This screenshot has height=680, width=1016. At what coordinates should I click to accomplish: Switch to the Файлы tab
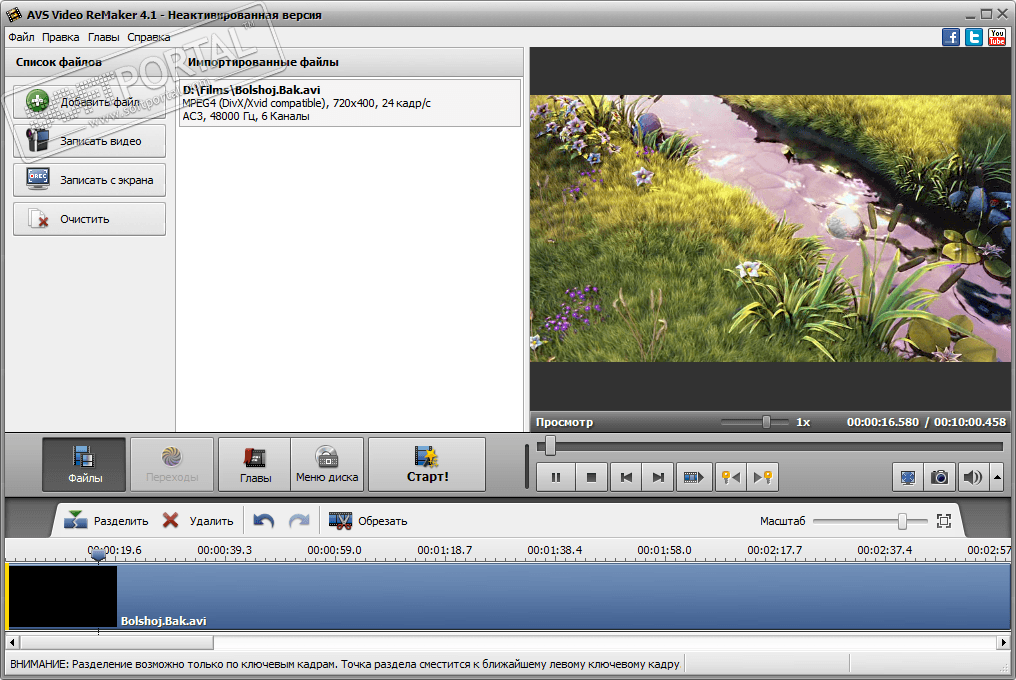[84, 464]
